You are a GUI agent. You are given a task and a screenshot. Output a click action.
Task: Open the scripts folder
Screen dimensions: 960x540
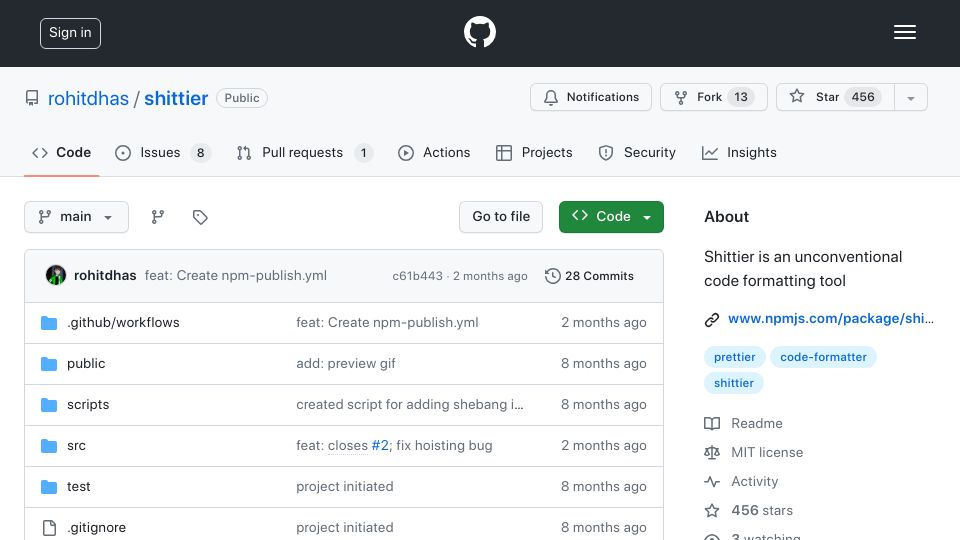click(x=88, y=405)
